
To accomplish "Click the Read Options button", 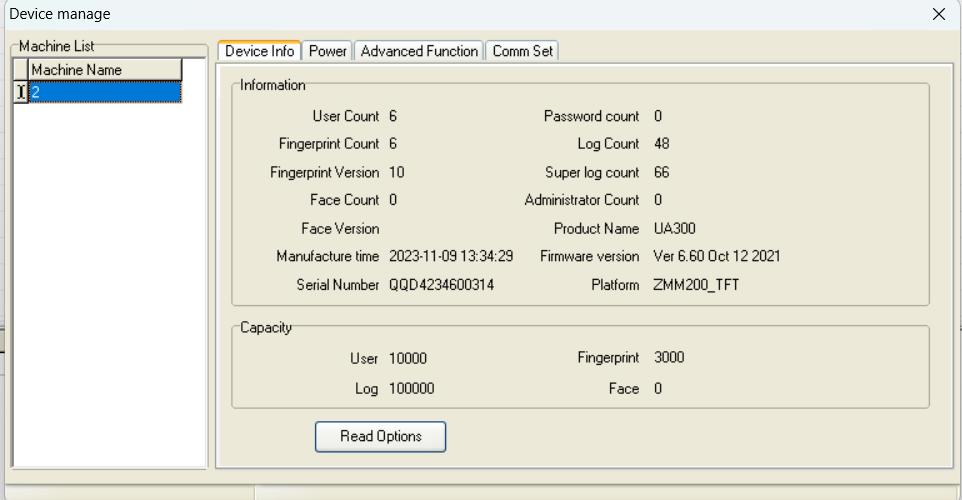I will [x=380, y=436].
